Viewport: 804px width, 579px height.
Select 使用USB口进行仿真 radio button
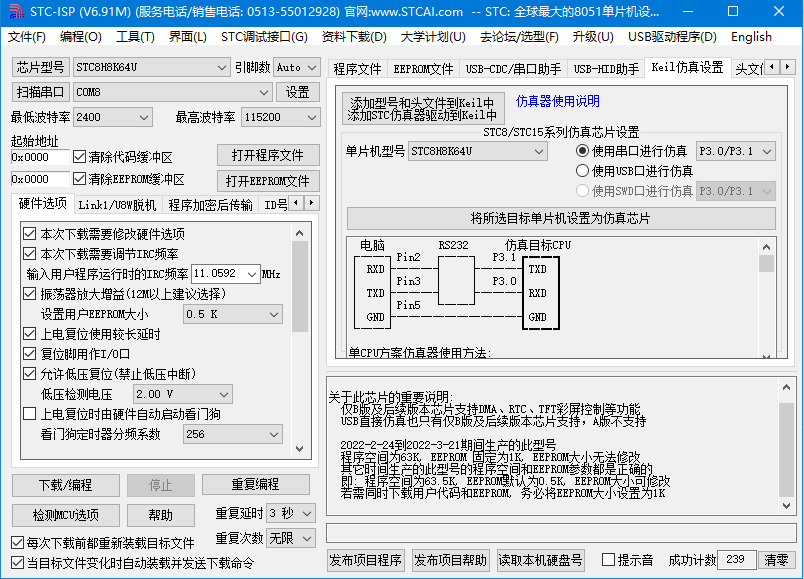point(583,171)
